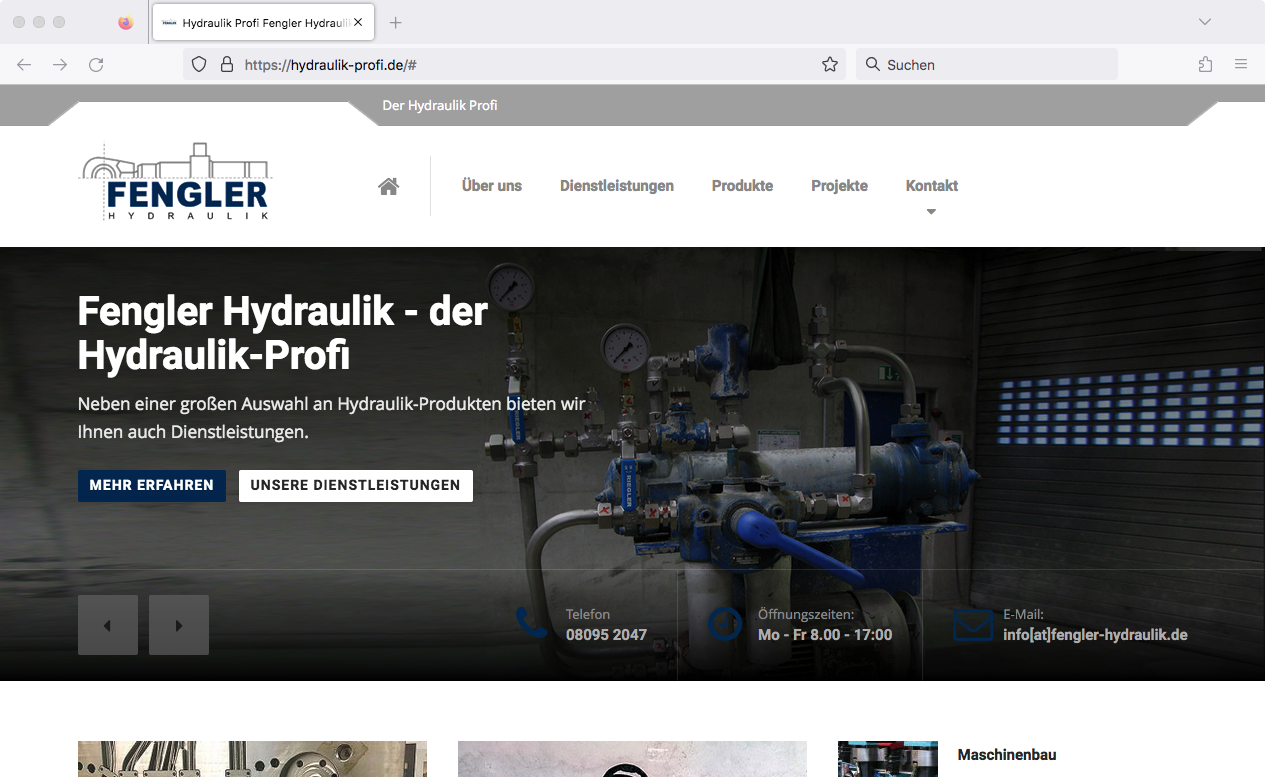The width and height of the screenshot is (1265, 777).
Task: Open the first thumbnail showing metal flange parts
Action: 252,759
